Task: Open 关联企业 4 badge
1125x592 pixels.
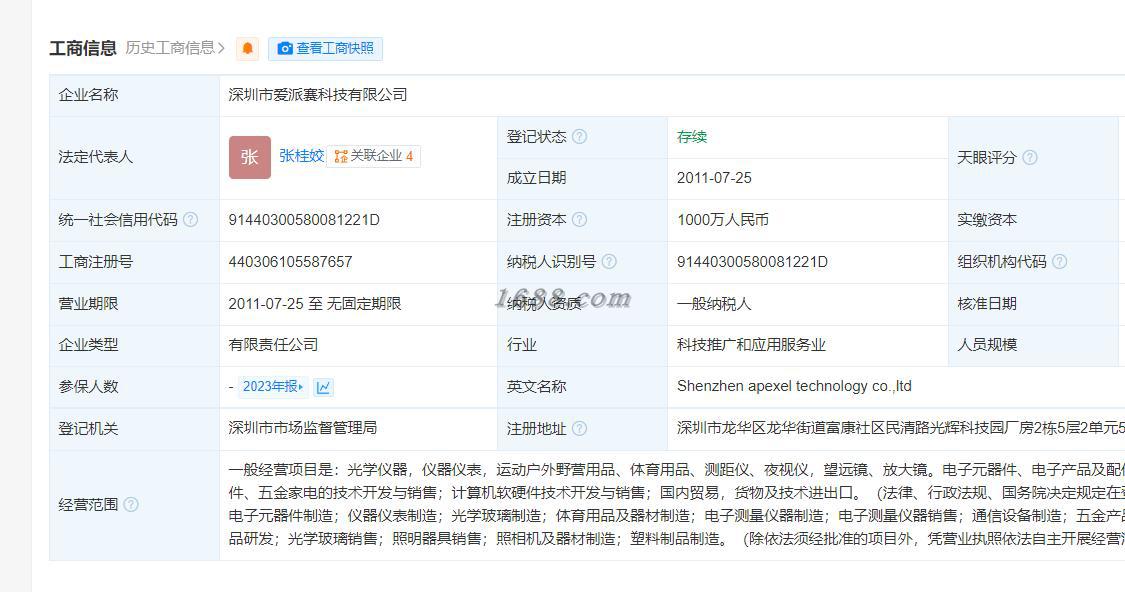Action: [374, 156]
